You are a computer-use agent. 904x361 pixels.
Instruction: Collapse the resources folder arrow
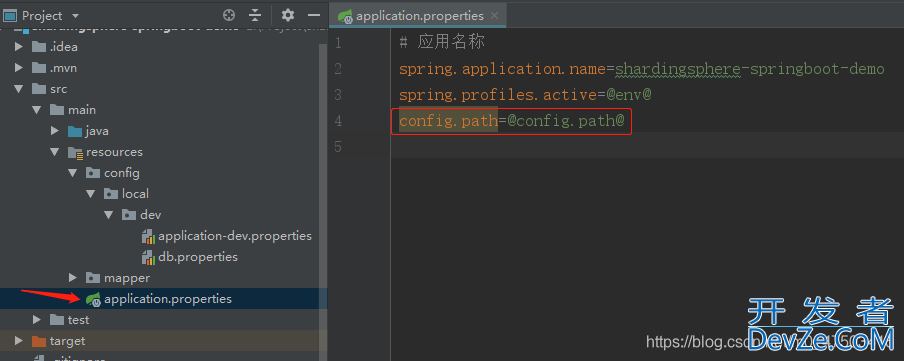55,152
